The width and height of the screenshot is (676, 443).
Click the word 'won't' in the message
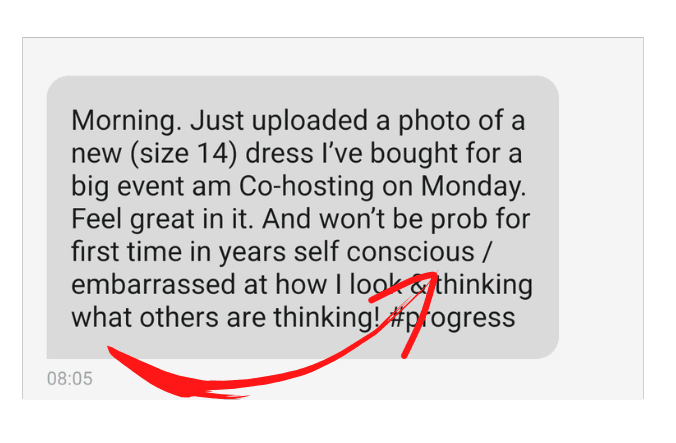[352, 219]
